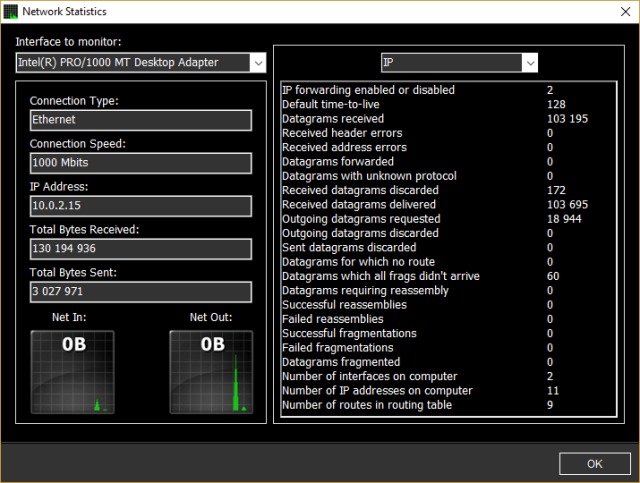Select the Connection Speed 1000 Mbits field
Viewport: 640px width, 483px height.
click(x=140, y=163)
